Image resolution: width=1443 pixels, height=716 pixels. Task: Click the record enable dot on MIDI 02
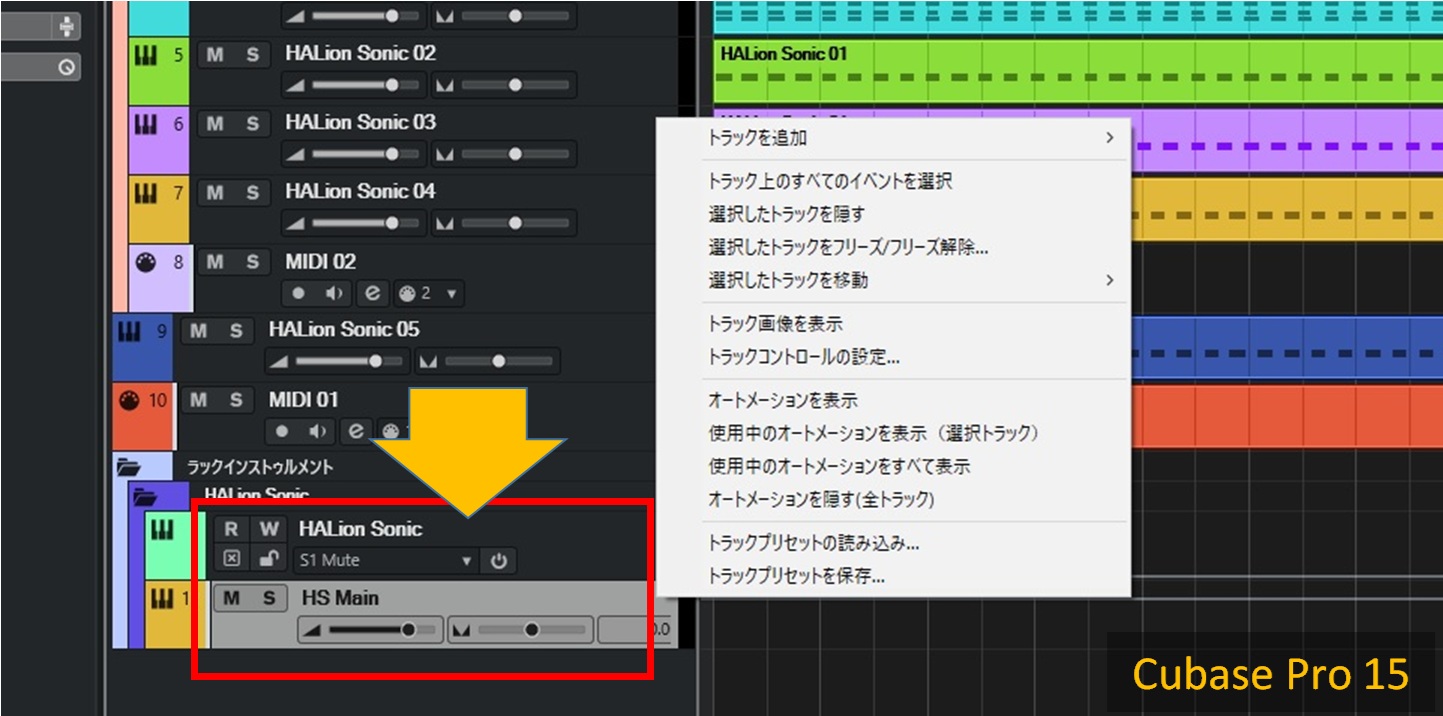[x=298, y=294]
